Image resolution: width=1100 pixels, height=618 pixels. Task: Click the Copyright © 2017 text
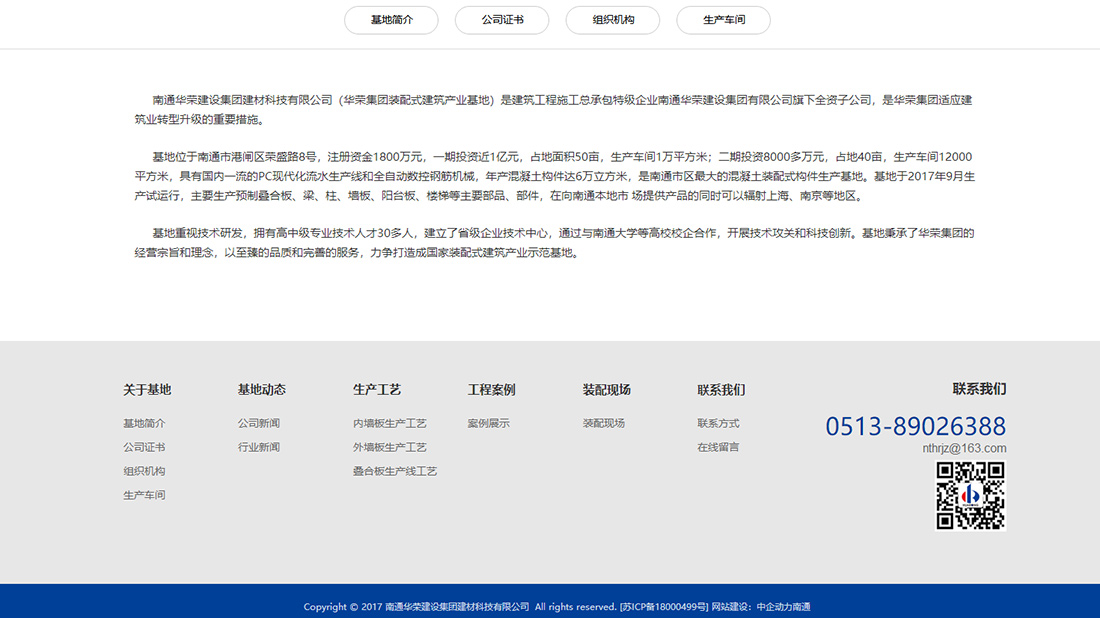coord(343,607)
